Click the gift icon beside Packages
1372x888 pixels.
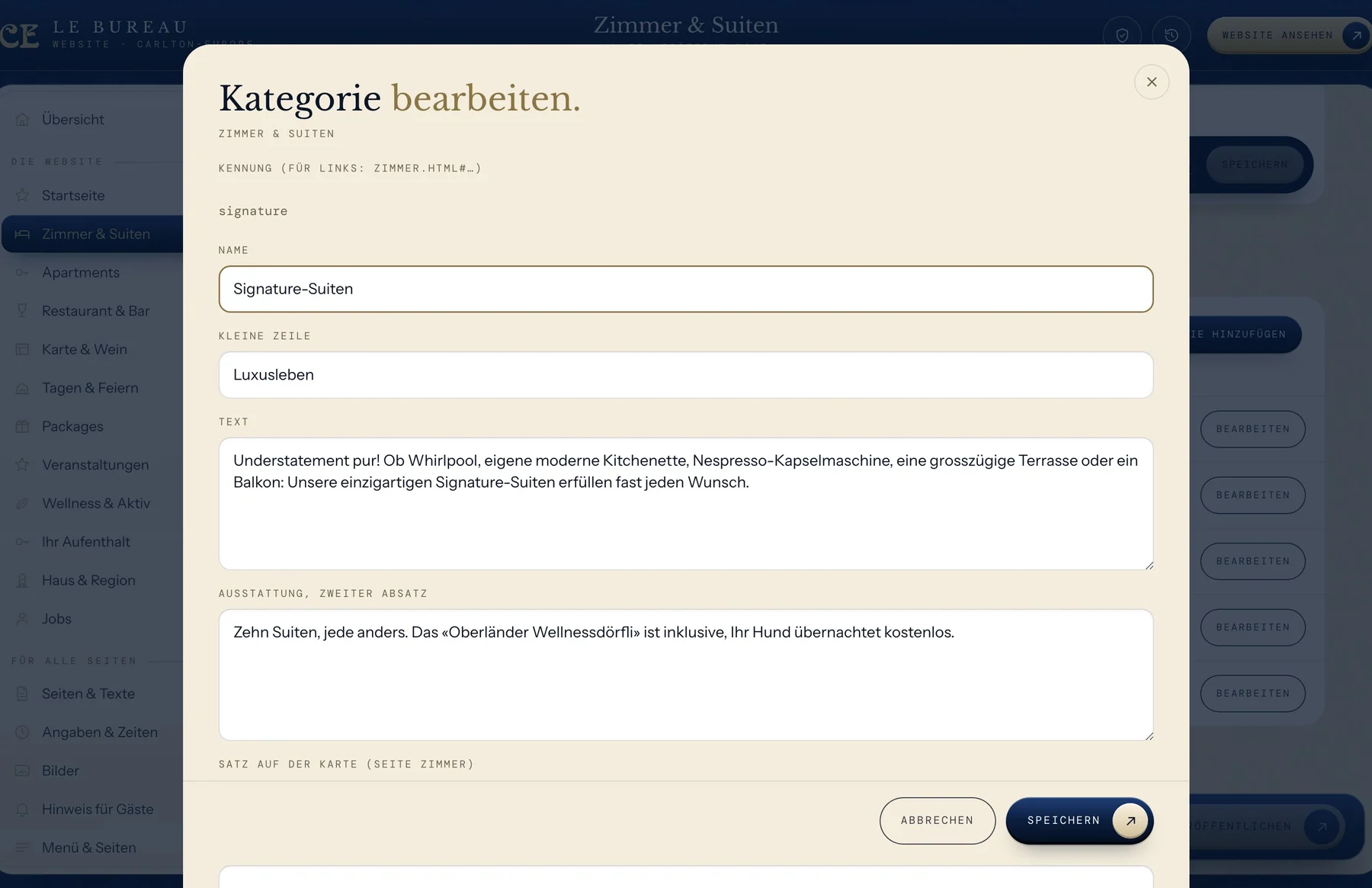23,427
